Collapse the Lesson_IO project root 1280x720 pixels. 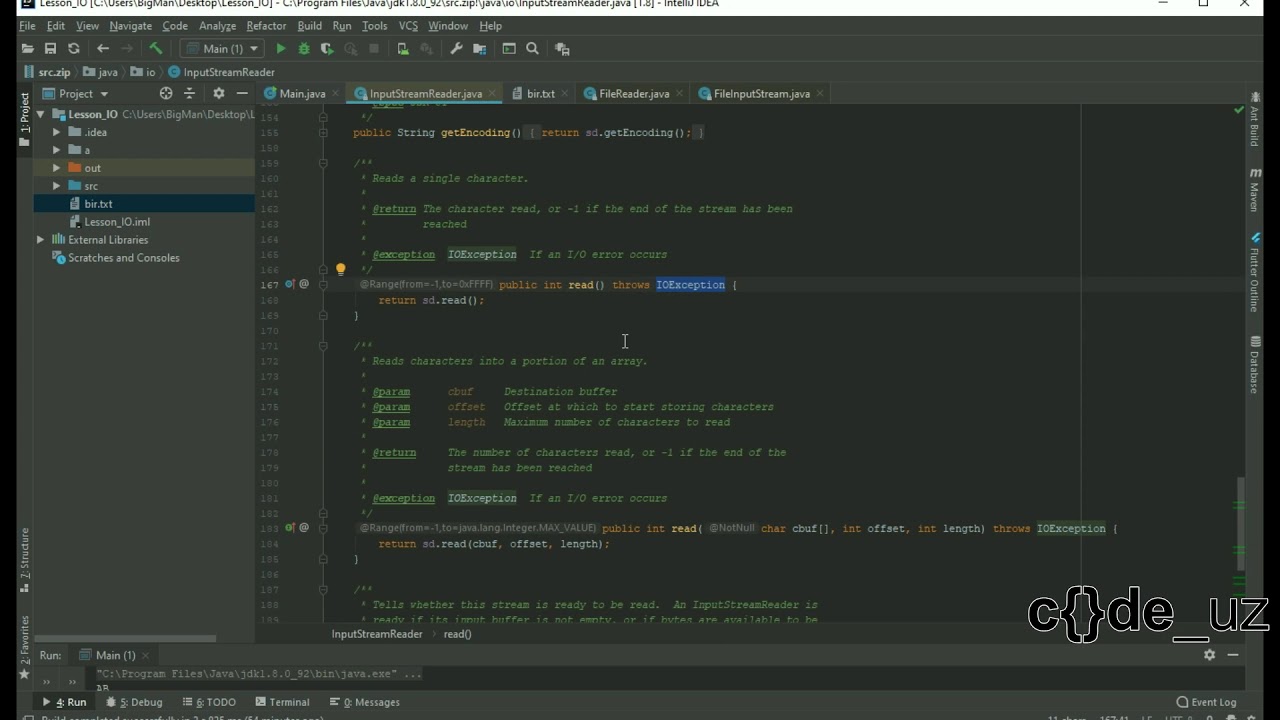(41, 114)
